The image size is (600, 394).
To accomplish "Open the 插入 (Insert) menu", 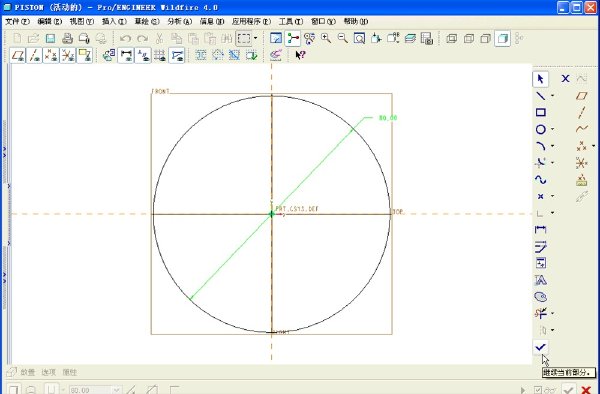I will point(114,21).
